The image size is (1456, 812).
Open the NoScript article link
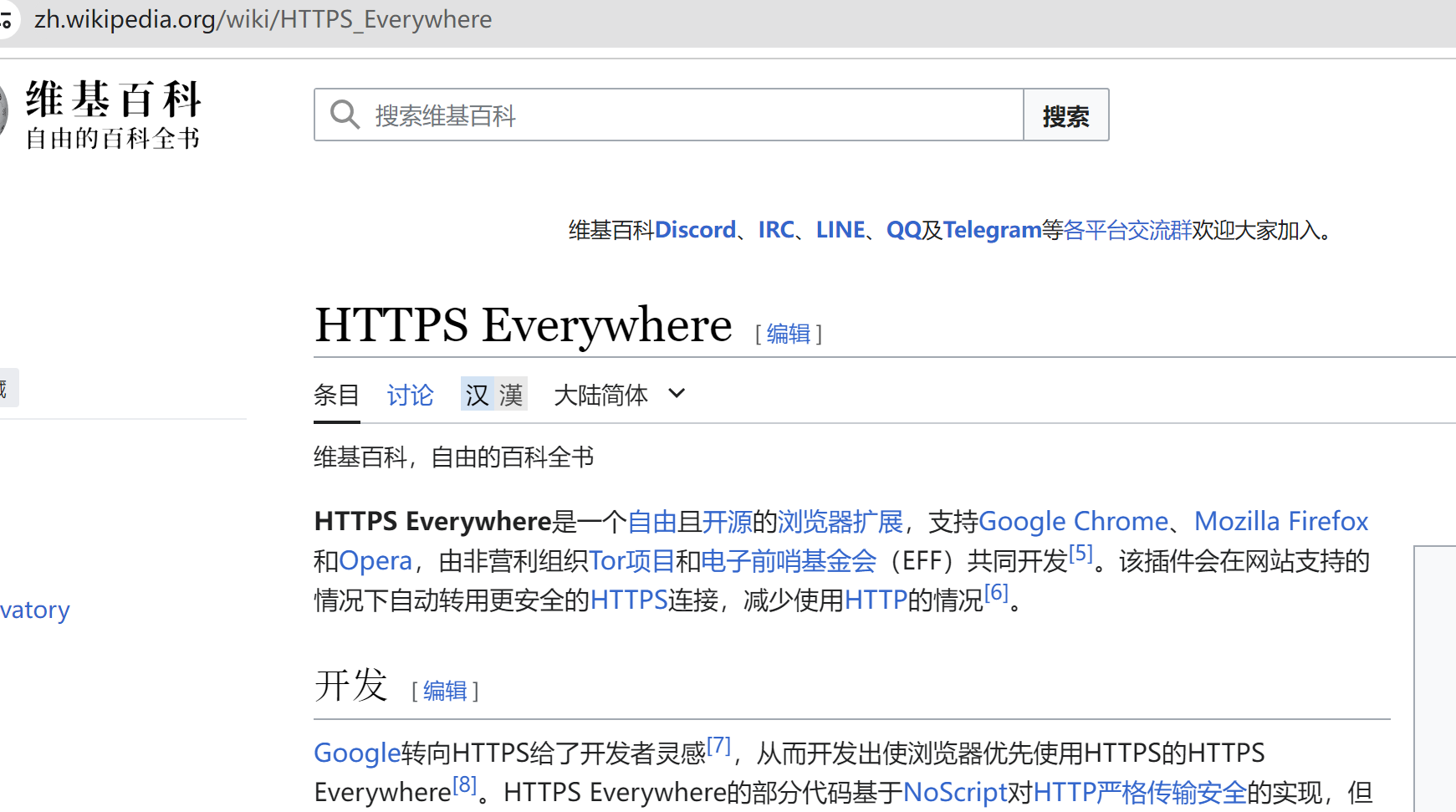pyautogui.click(x=956, y=791)
